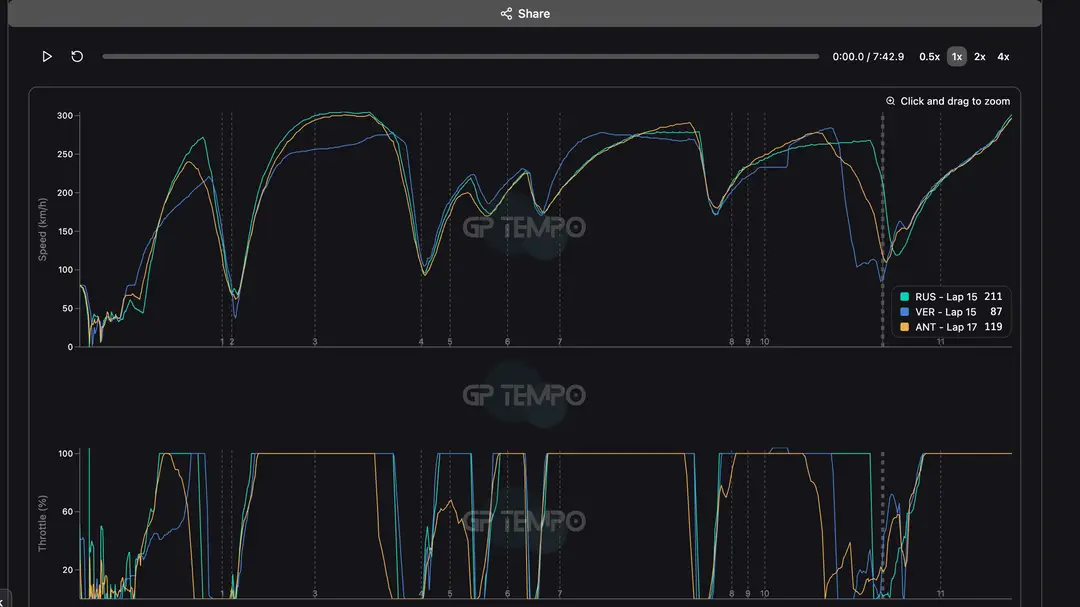The image size is (1080, 607).
Task: Click the zoom magnifier icon
Action: point(891,101)
